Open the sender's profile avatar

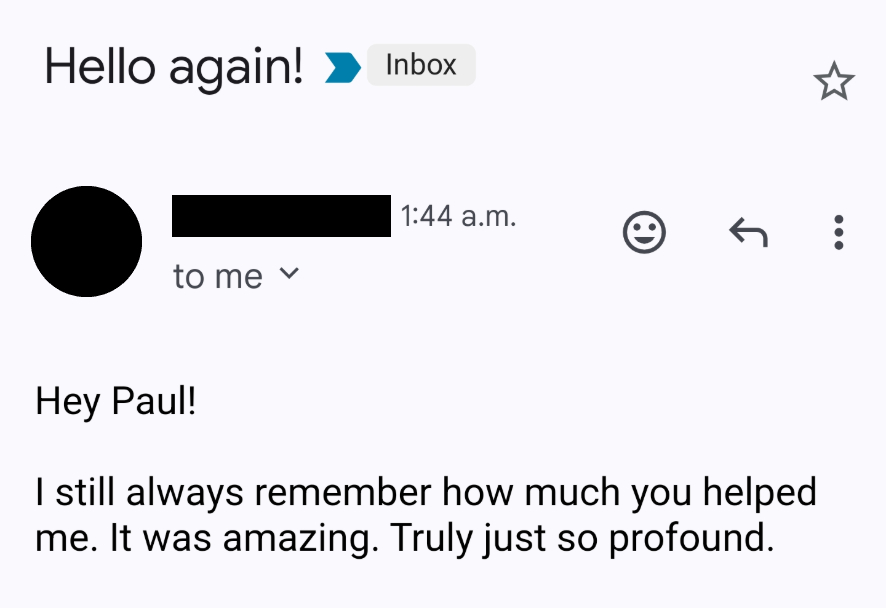click(87, 242)
